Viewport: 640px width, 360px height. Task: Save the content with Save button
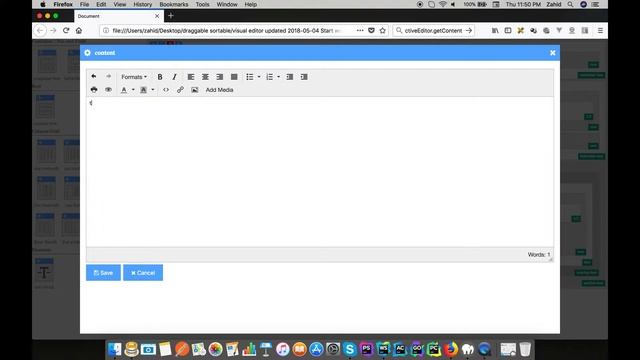(x=103, y=273)
